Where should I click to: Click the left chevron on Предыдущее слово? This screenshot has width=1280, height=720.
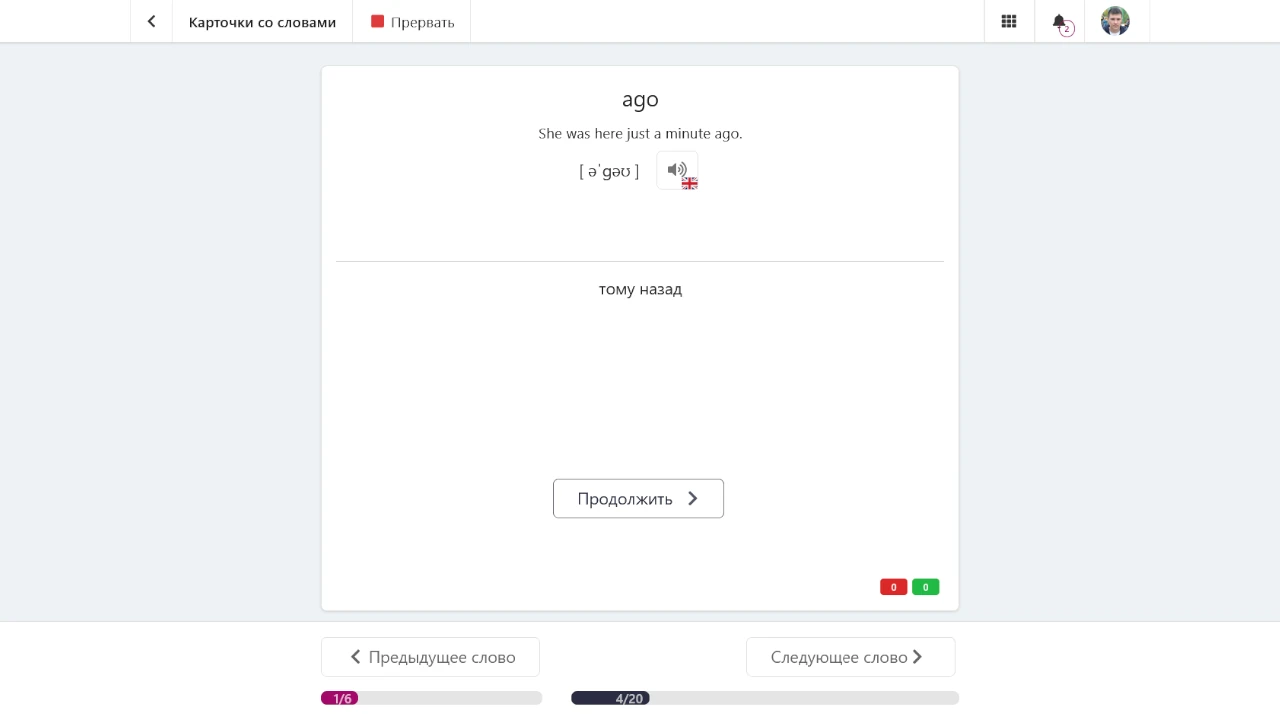click(355, 657)
